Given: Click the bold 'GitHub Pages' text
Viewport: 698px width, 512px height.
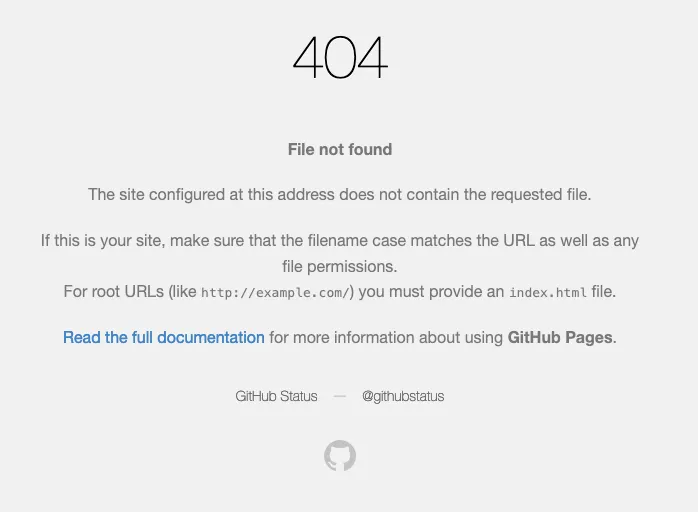Looking at the screenshot, I should [560, 338].
